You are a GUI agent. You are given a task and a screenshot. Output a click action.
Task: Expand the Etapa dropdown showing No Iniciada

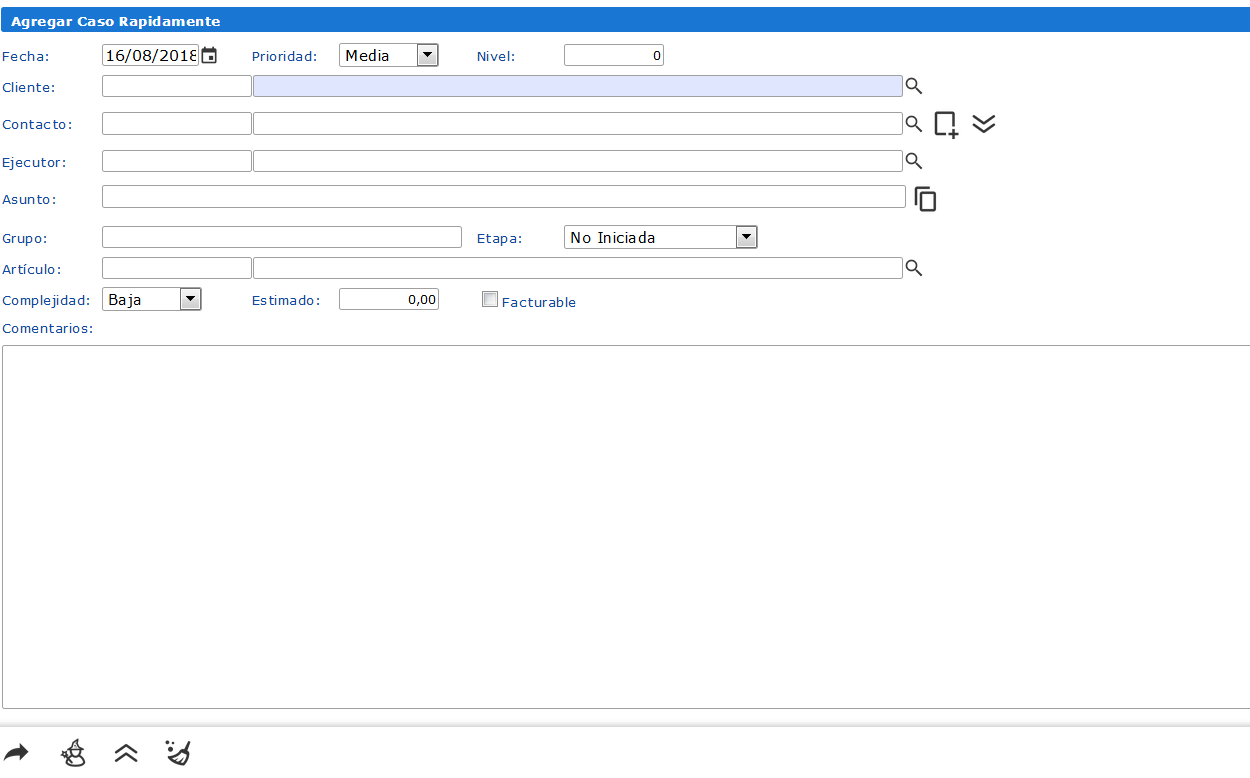pyautogui.click(x=746, y=237)
